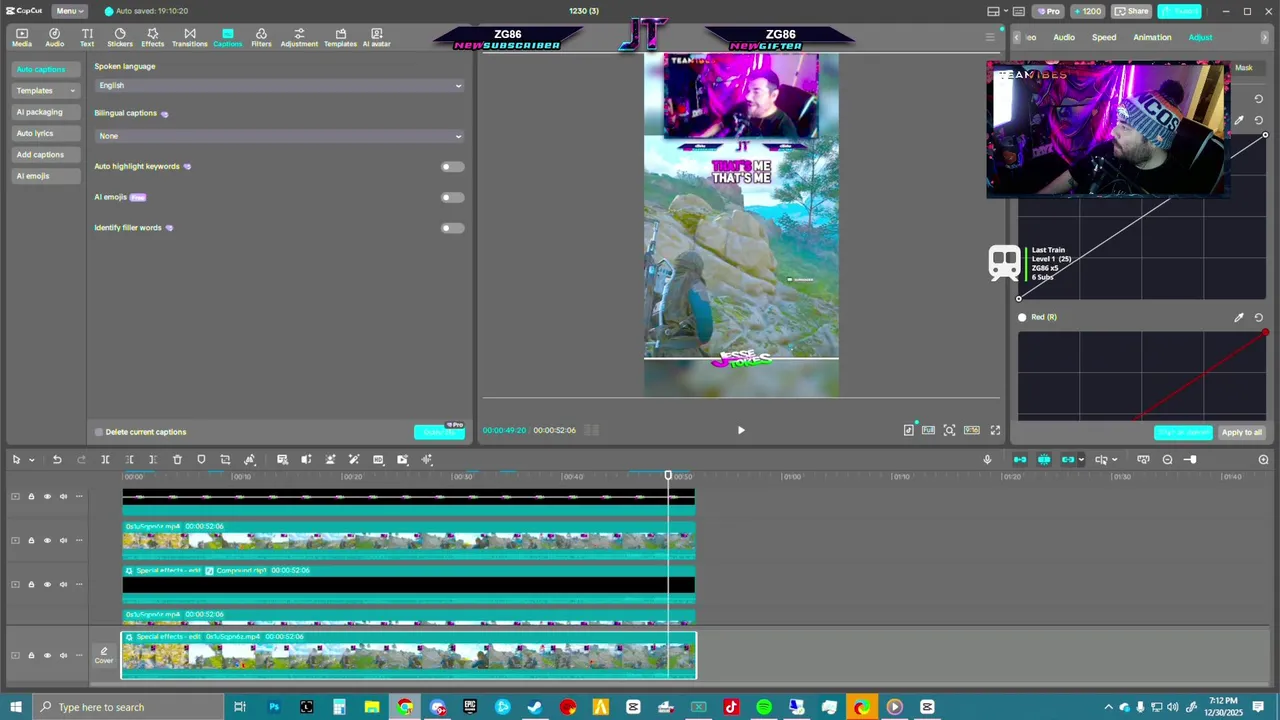Play the preview video

[x=741, y=430]
